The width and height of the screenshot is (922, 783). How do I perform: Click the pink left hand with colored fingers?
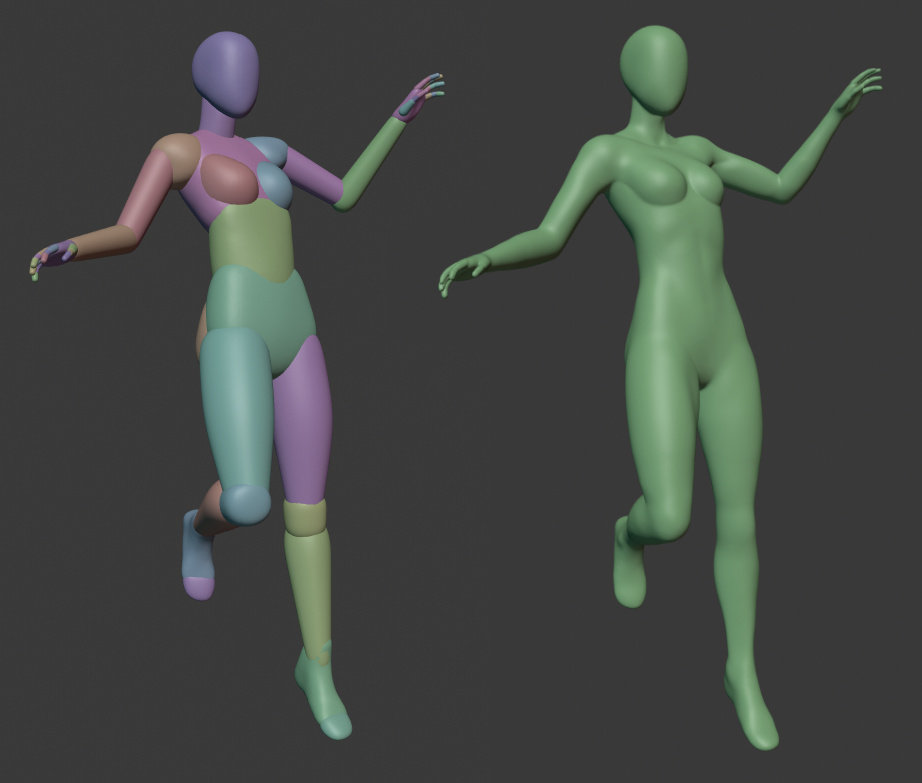(415, 95)
